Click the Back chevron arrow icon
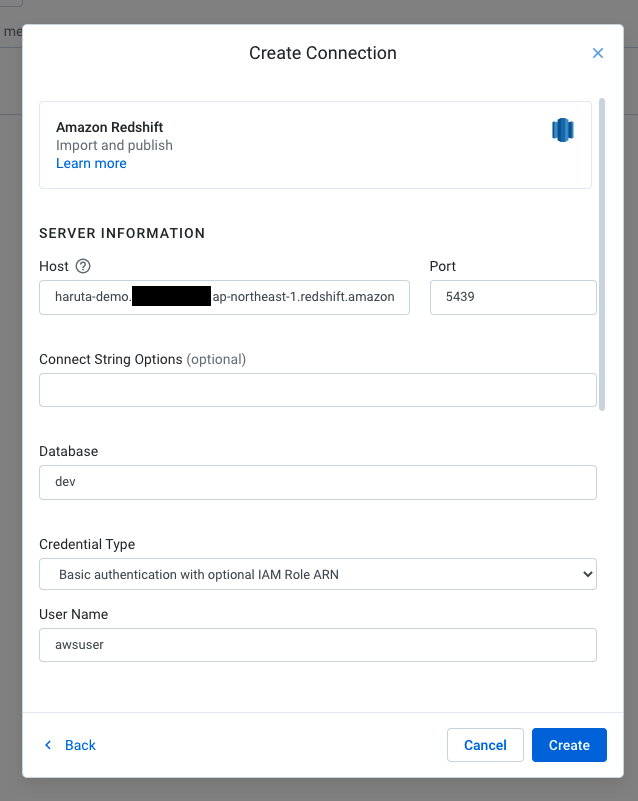The height and width of the screenshot is (801, 638). pos(48,745)
